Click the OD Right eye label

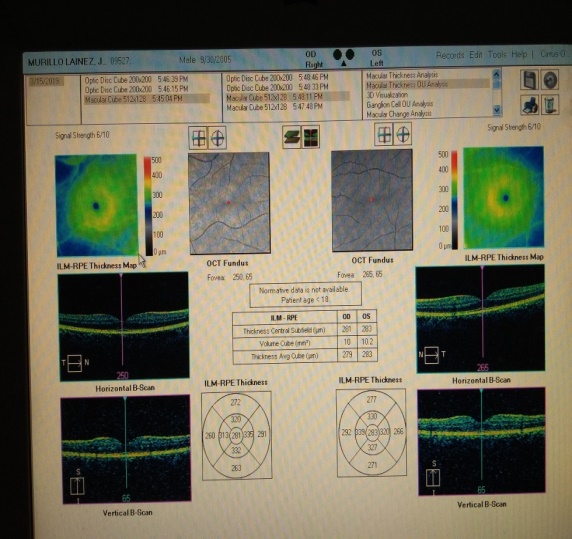314,59
